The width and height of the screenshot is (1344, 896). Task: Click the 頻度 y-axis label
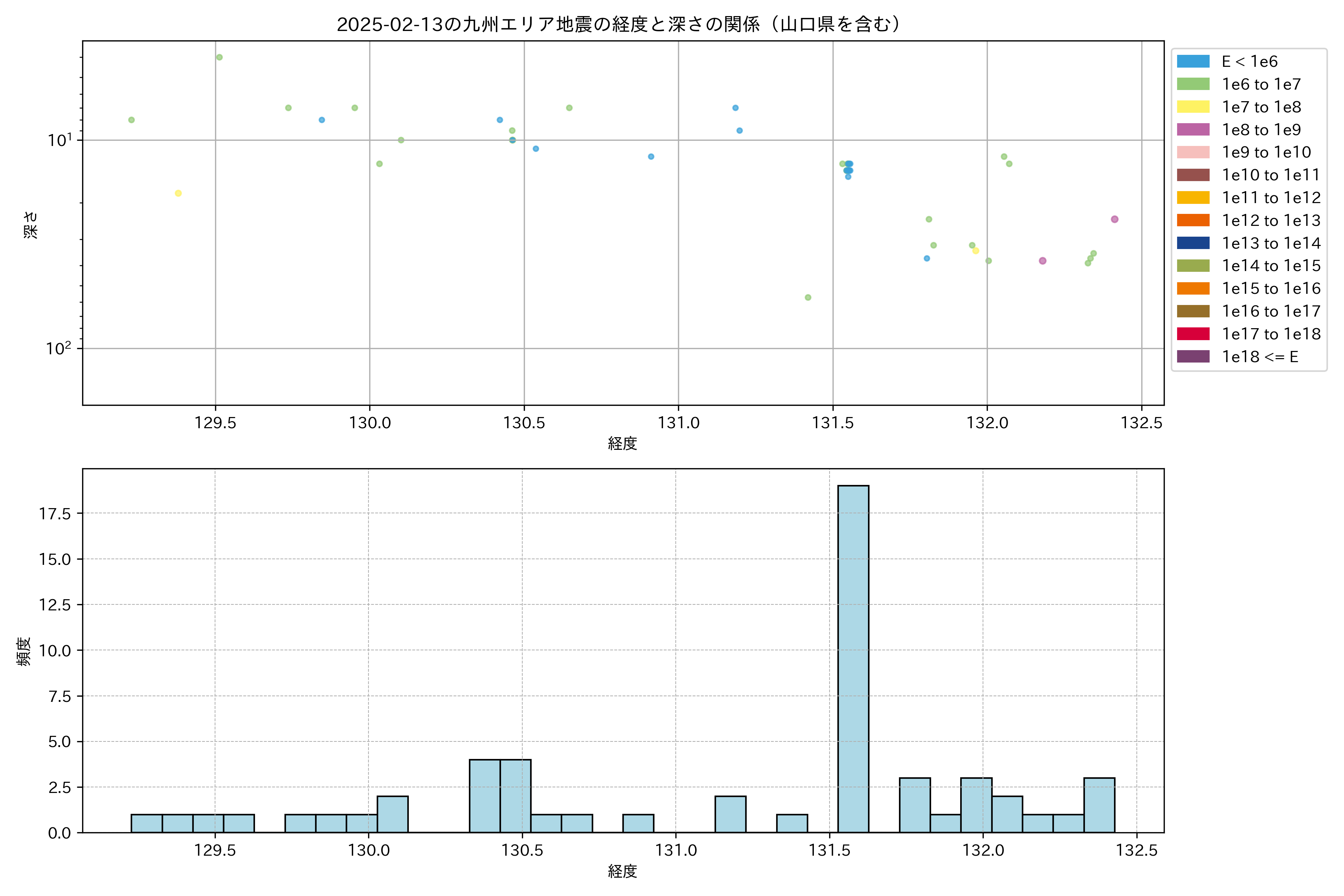23,651
